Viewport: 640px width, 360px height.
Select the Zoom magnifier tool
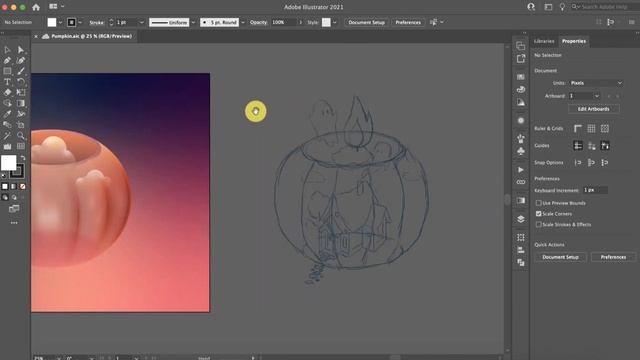(x=20, y=136)
